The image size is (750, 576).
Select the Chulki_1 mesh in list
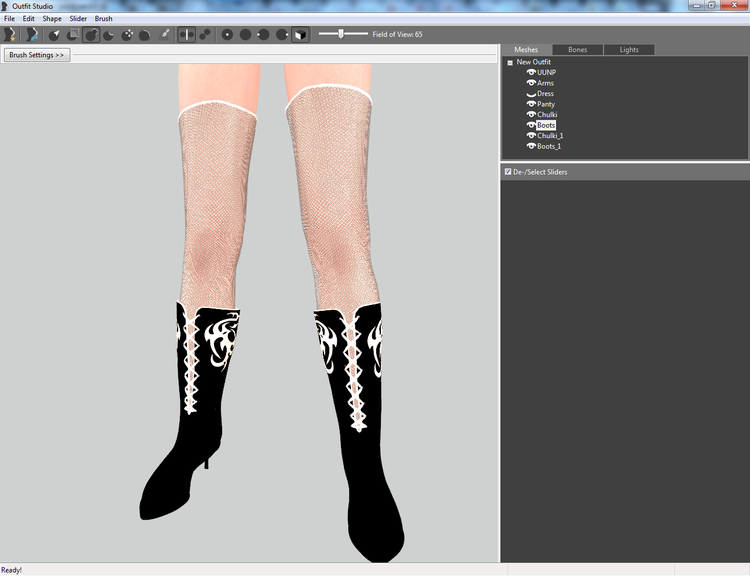pyautogui.click(x=550, y=136)
